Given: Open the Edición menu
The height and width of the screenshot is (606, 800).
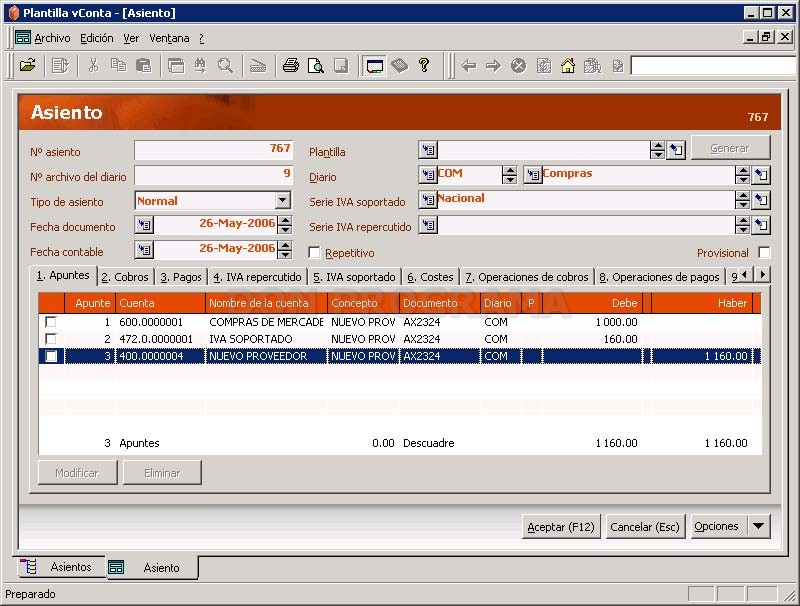Looking at the screenshot, I should 96,38.
